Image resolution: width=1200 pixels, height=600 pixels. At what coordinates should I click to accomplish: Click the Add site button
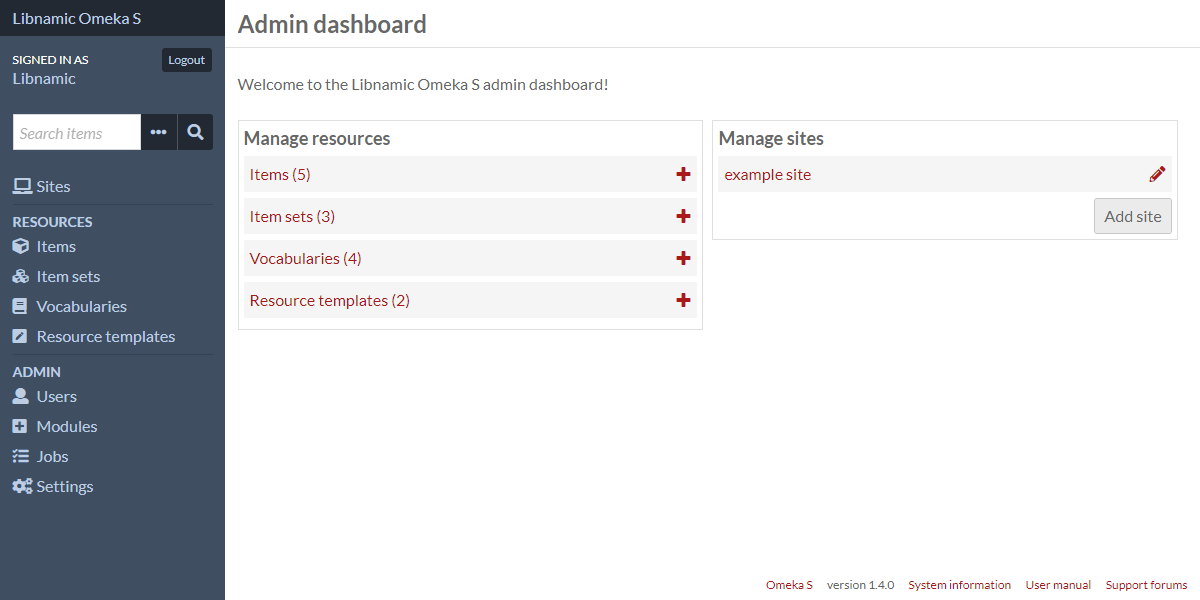click(1133, 216)
